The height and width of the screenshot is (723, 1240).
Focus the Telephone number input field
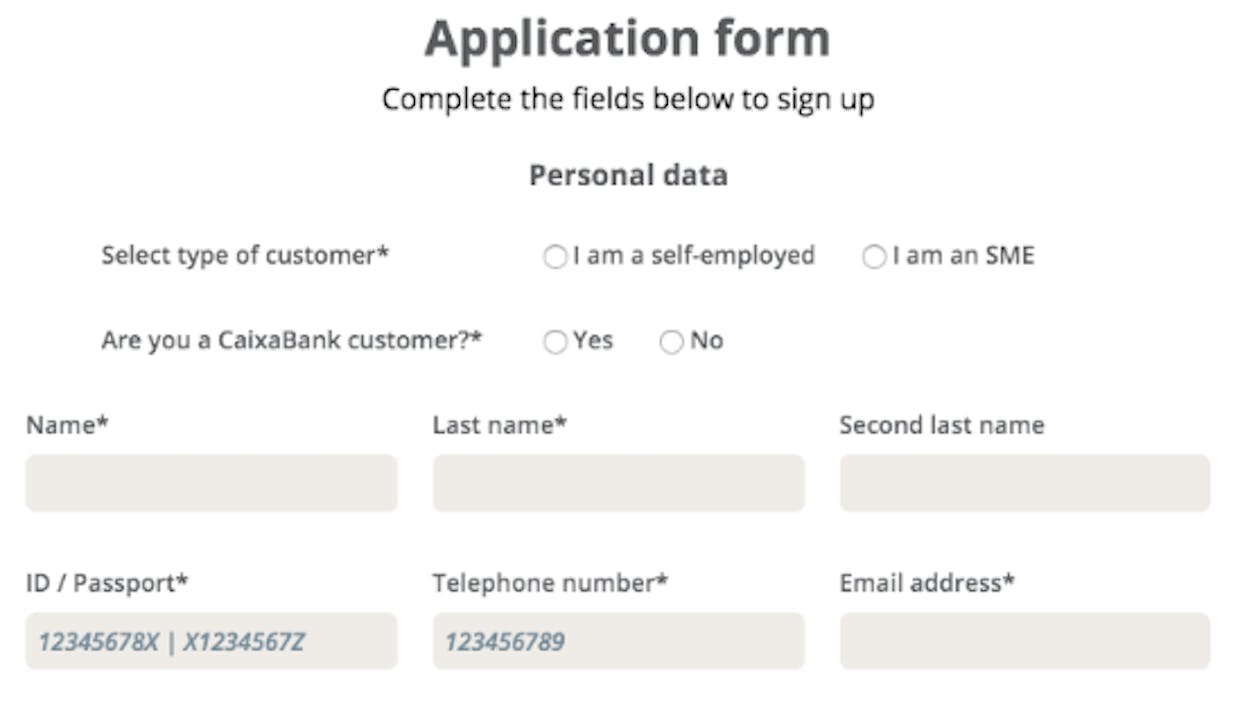point(618,641)
